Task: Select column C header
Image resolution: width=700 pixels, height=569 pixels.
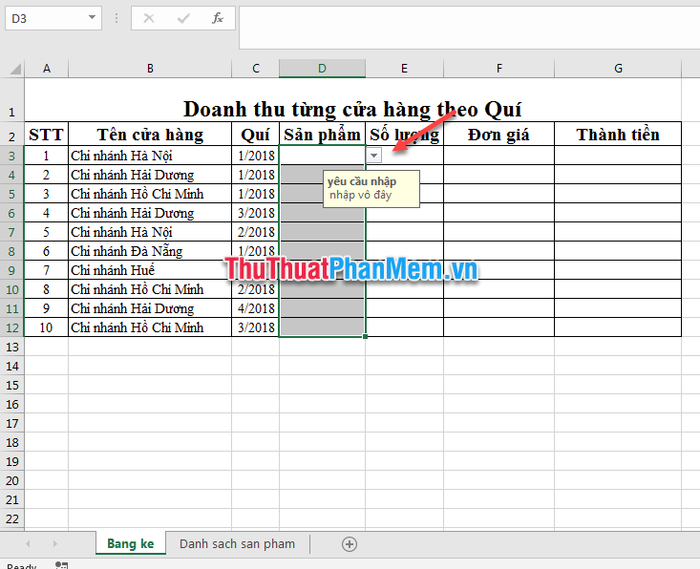Action: pos(255,68)
